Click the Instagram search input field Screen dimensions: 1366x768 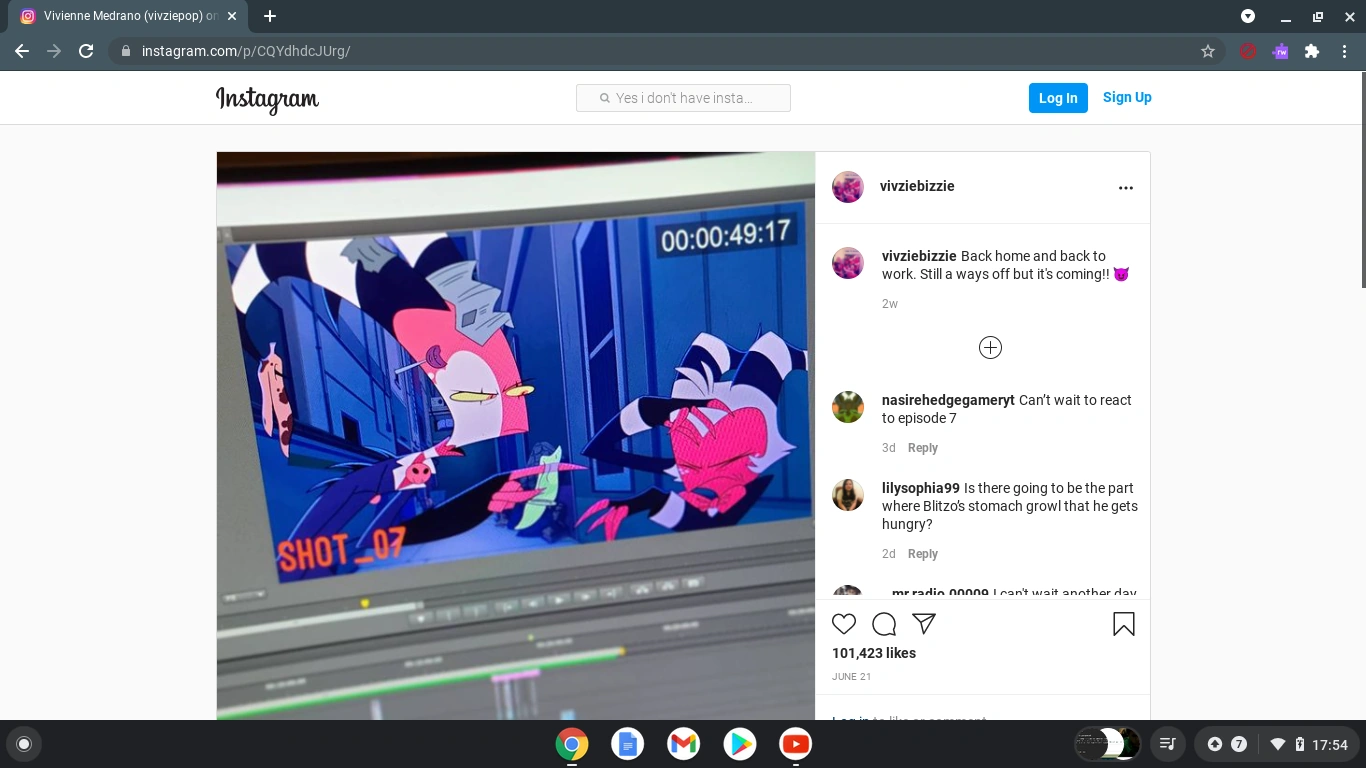[x=683, y=98]
